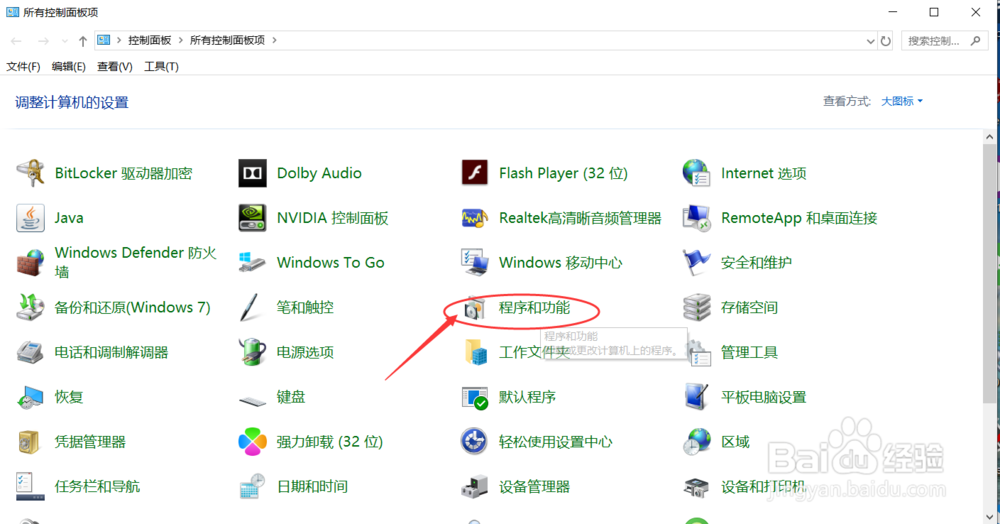Open the Java coffee cup icon

click(30, 218)
